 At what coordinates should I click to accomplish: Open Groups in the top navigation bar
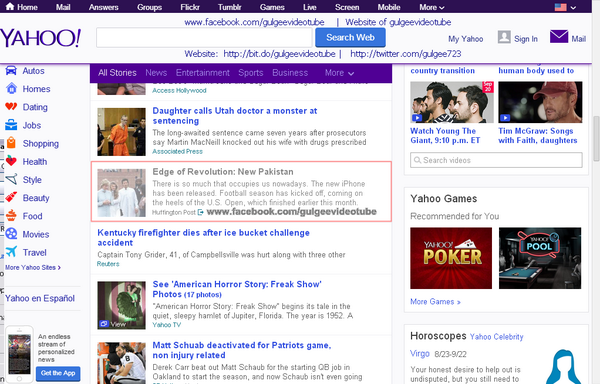pyautogui.click(x=149, y=7)
